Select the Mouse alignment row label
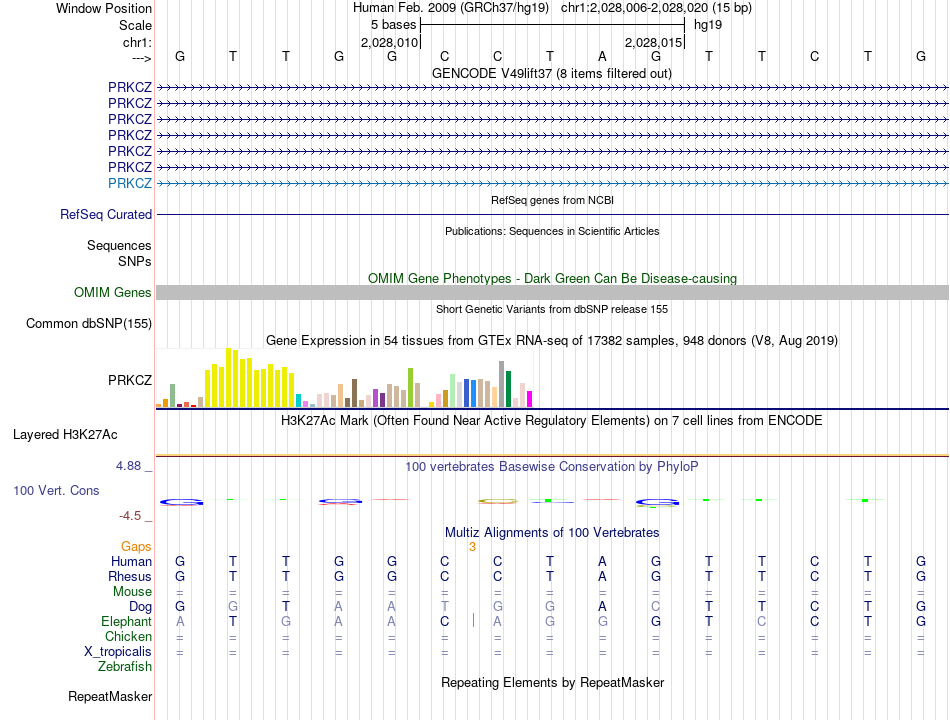Screen dimensions: 950x720 pyautogui.click(x=132, y=592)
